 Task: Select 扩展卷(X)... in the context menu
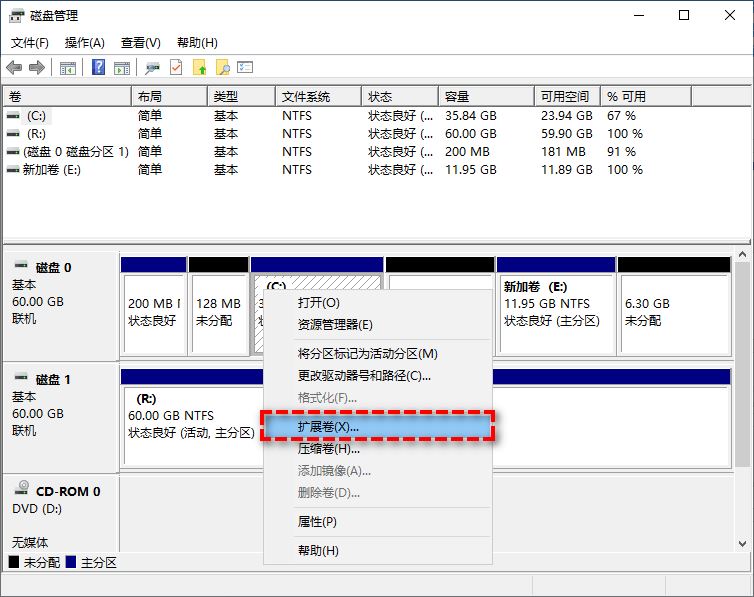328,427
